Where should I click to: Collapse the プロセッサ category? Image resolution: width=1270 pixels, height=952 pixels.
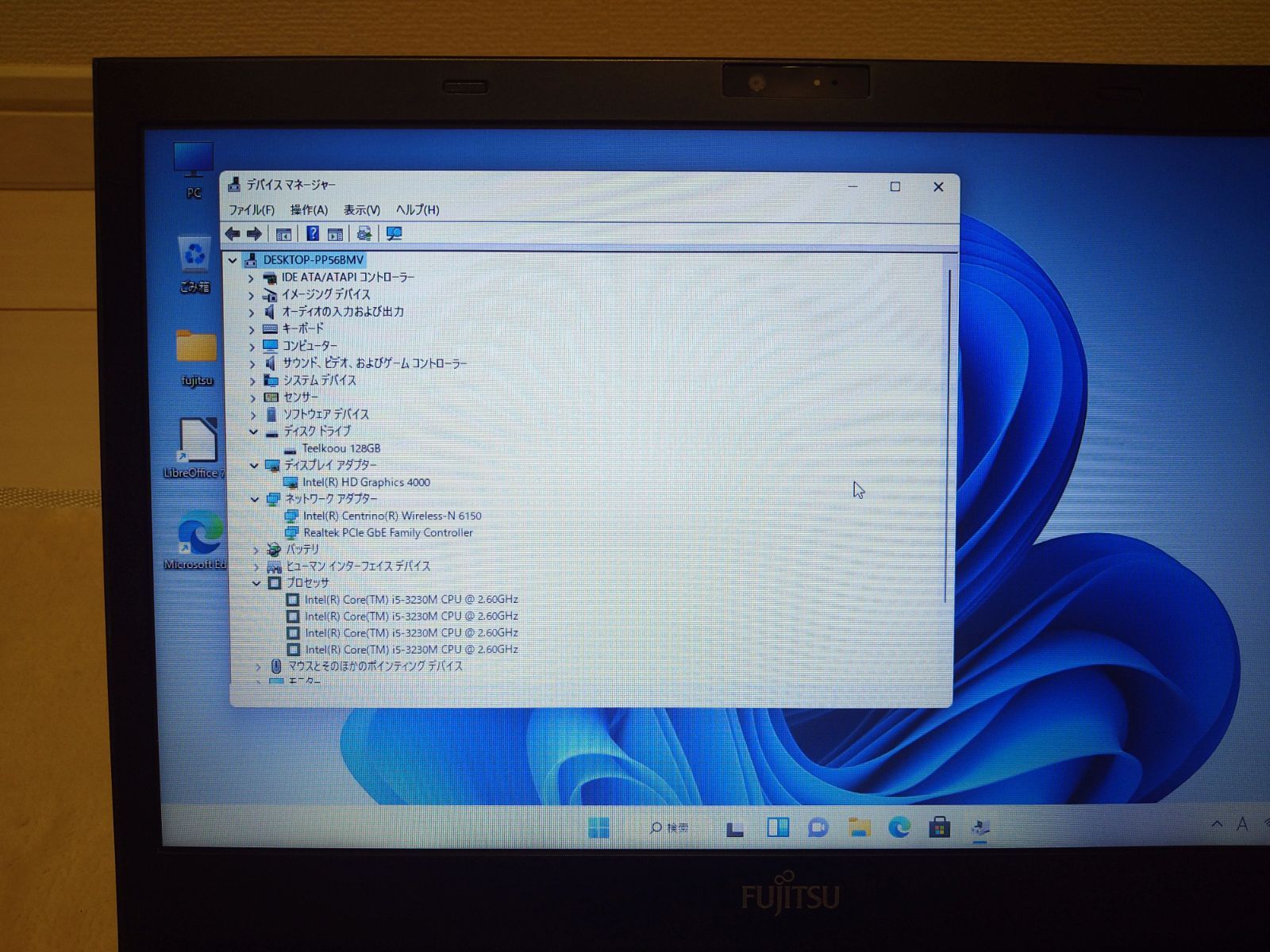coord(255,582)
